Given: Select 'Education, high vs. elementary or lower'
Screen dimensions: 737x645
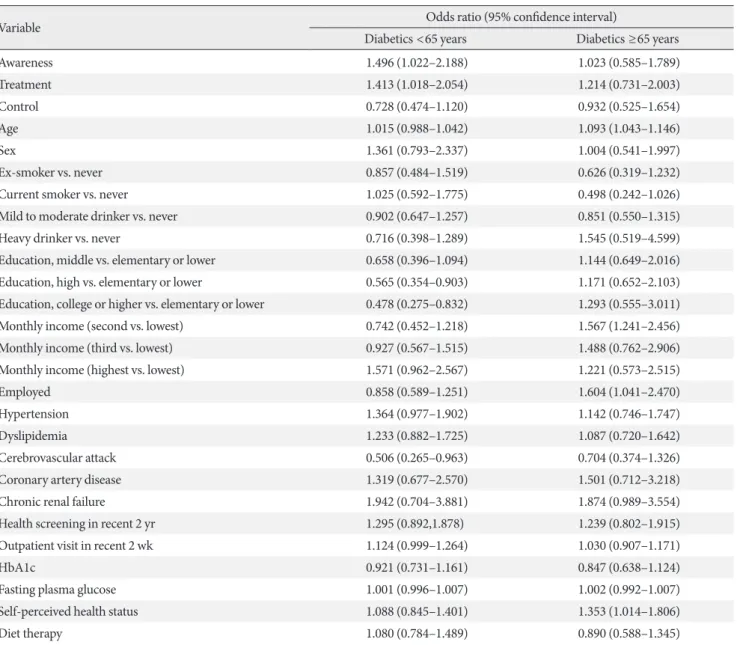Looking at the screenshot, I should pyautogui.click(x=101, y=282).
